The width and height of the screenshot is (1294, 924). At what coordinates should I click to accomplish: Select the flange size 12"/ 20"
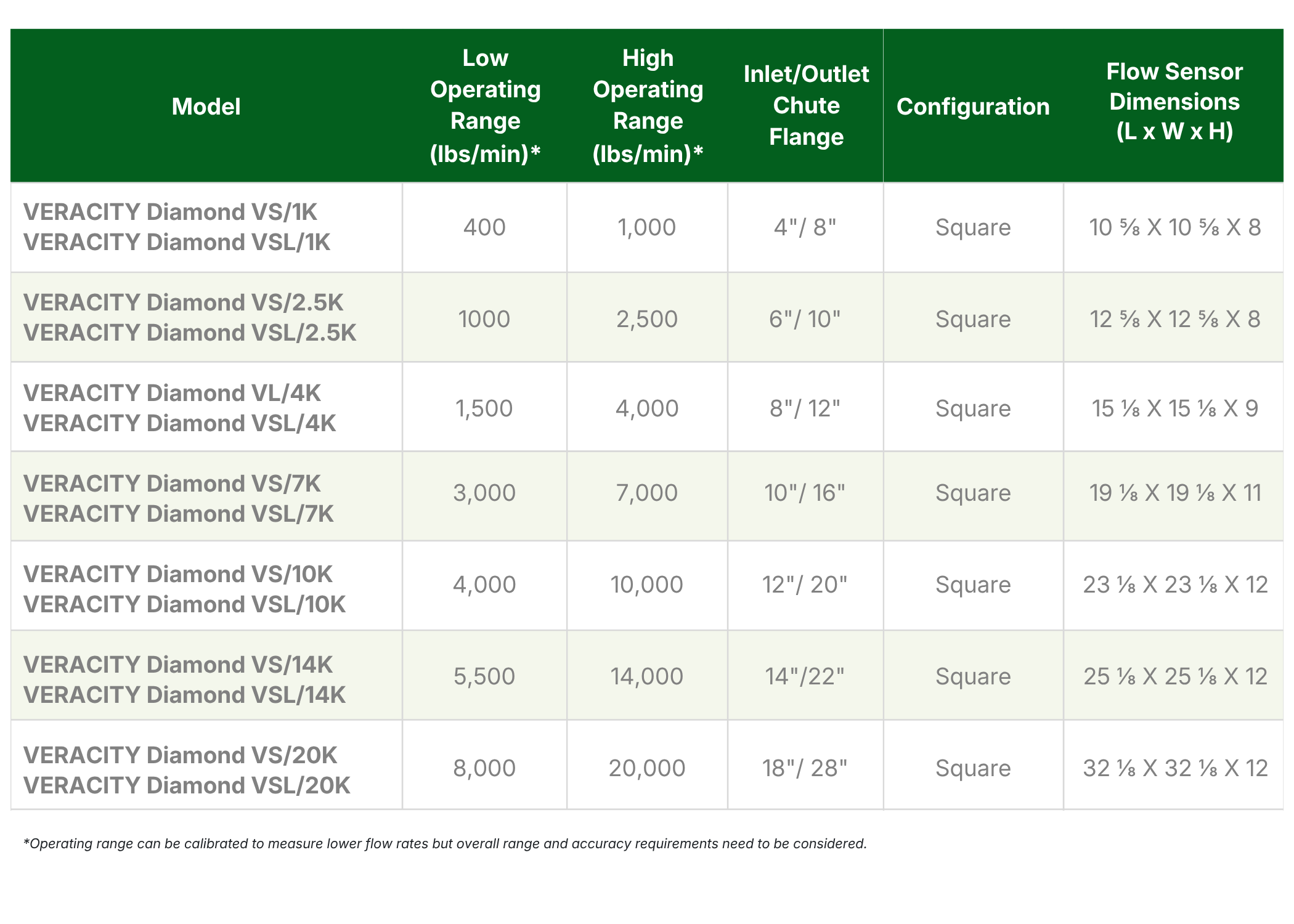click(805, 585)
